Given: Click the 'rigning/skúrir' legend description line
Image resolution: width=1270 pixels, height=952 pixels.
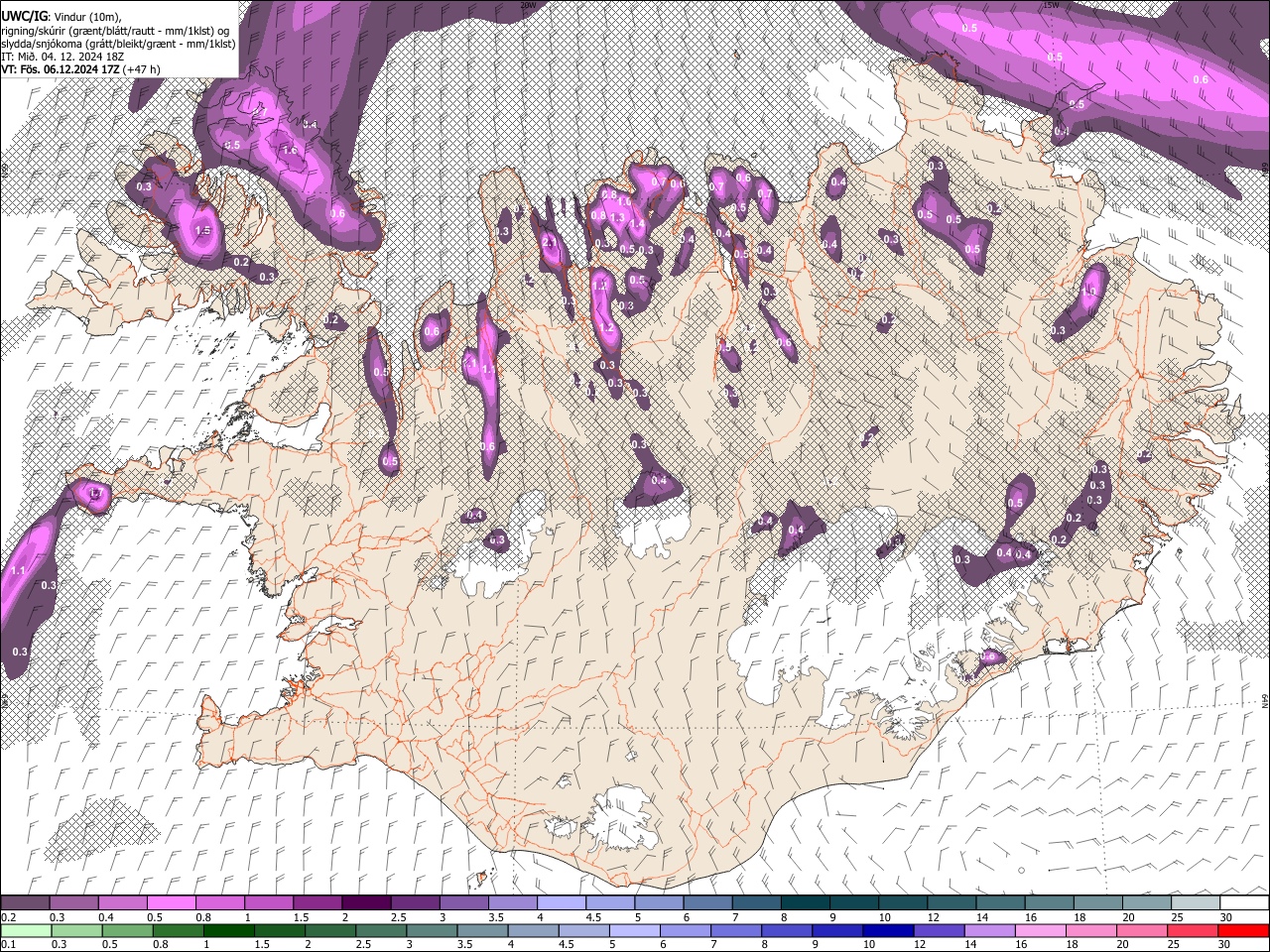Looking at the screenshot, I should tap(116, 31).
